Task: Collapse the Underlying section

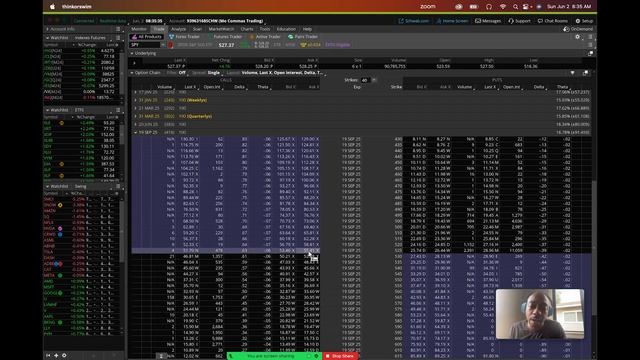Action: click(x=132, y=53)
